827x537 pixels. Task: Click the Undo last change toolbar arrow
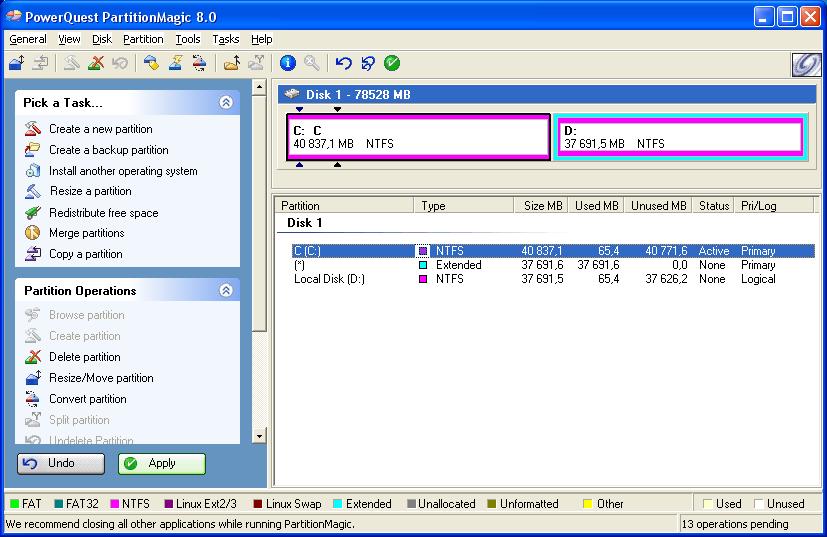(343, 63)
